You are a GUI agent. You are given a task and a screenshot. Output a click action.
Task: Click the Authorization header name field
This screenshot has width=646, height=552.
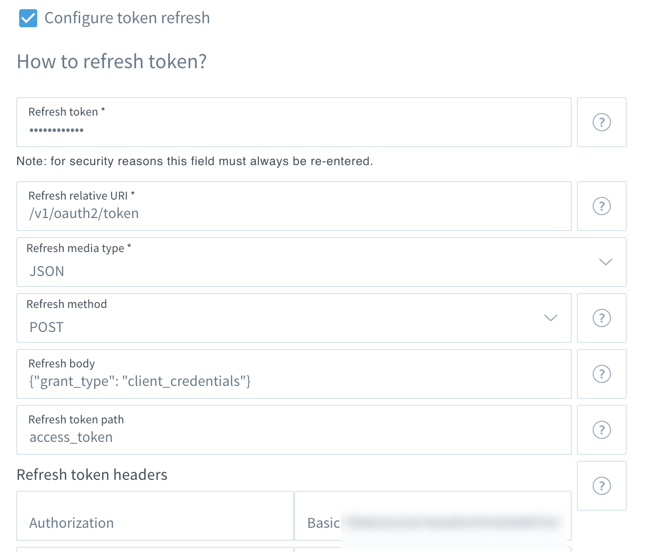point(155,516)
